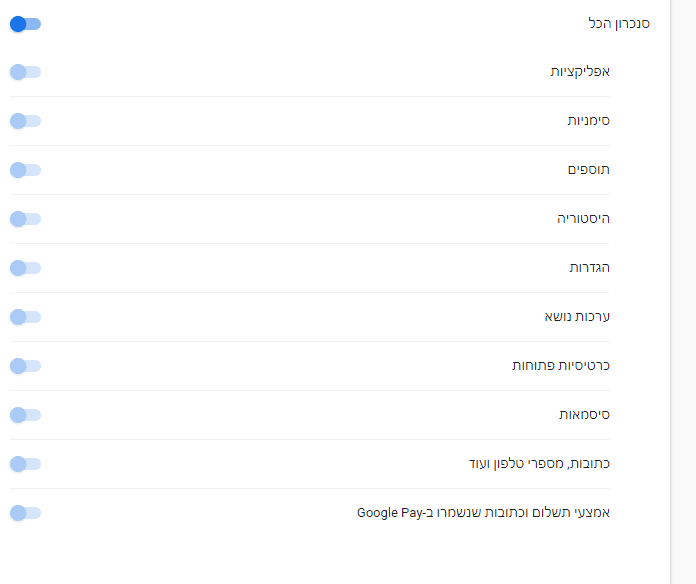
Task: Click the 'סימניות' row label
Action: (589, 121)
